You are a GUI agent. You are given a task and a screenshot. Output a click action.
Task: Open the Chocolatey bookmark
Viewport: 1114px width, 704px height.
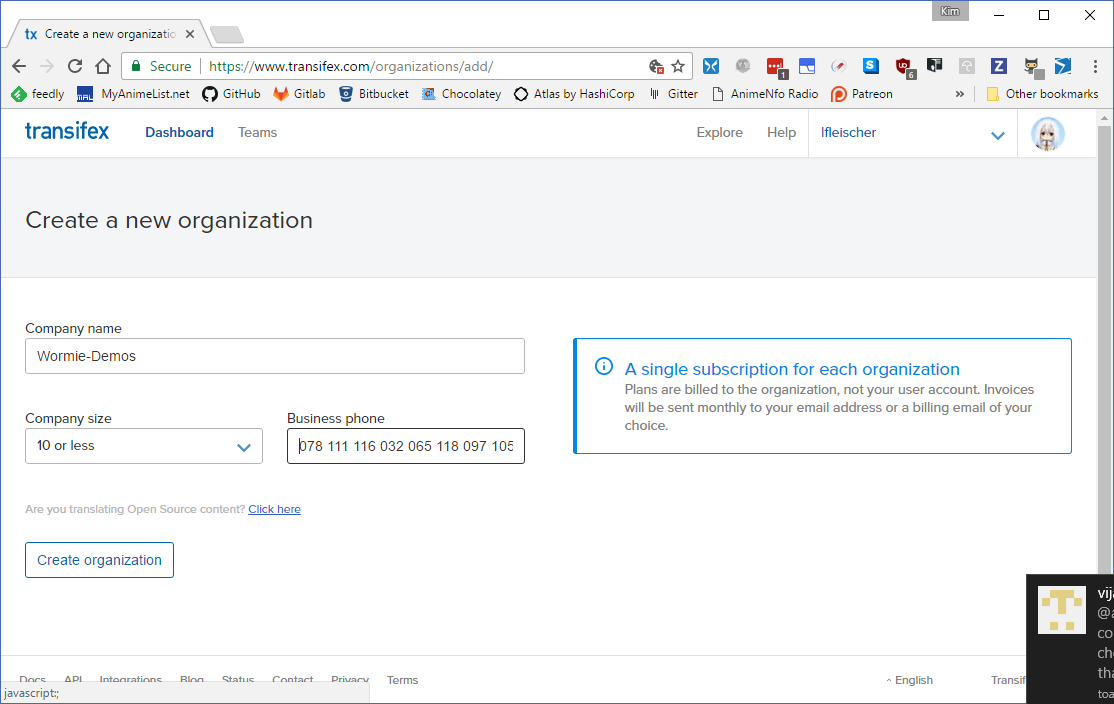click(x=462, y=94)
